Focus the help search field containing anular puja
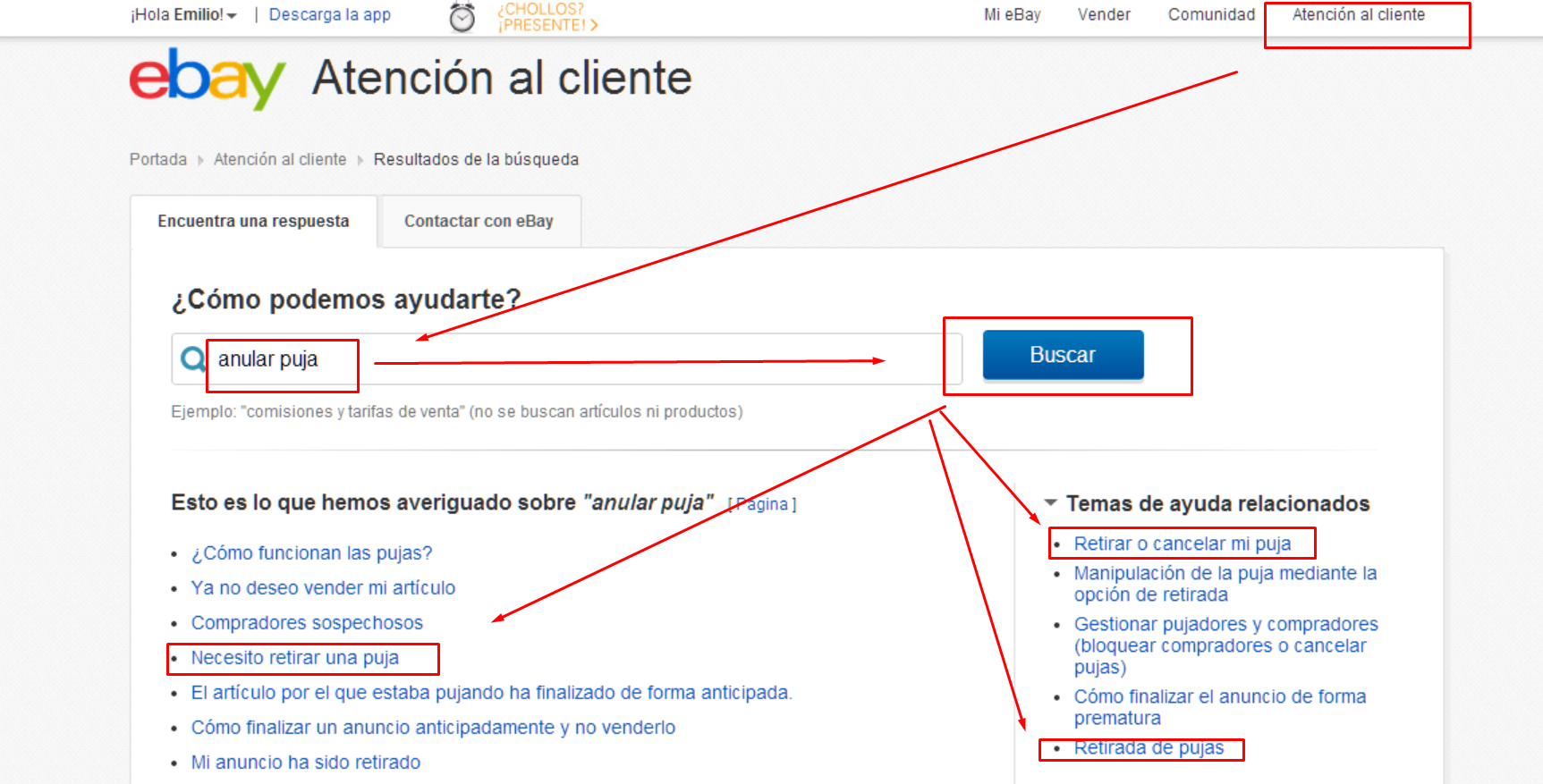Screen dimensions: 1543x784 pyautogui.click(x=567, y=359)
